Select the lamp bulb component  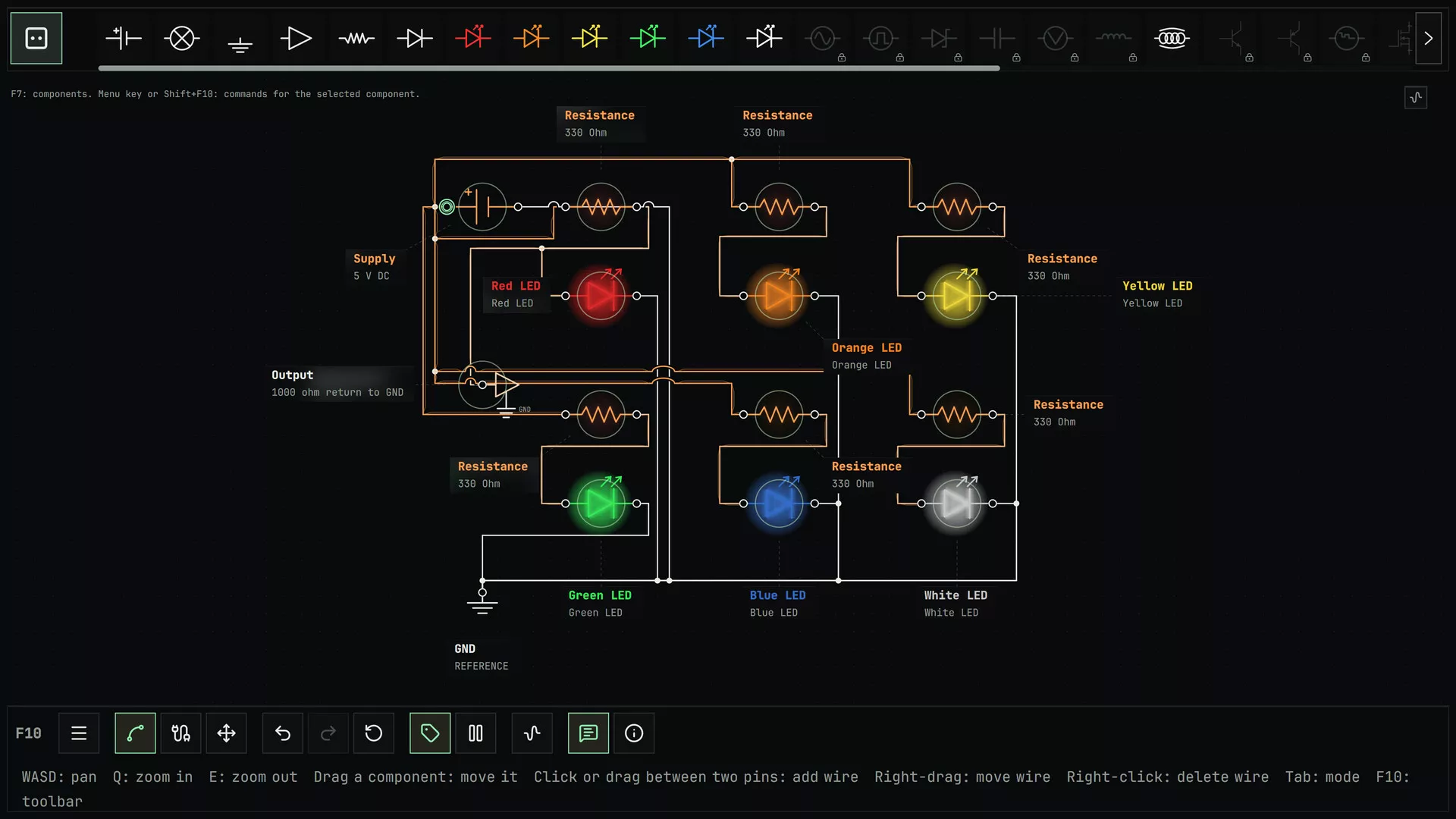pyautogui.click(x=182, y=38)
